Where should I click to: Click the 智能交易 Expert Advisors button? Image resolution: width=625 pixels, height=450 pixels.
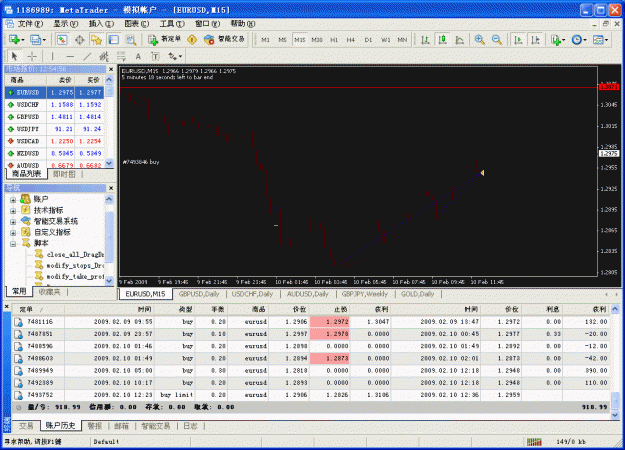point(224,39)
